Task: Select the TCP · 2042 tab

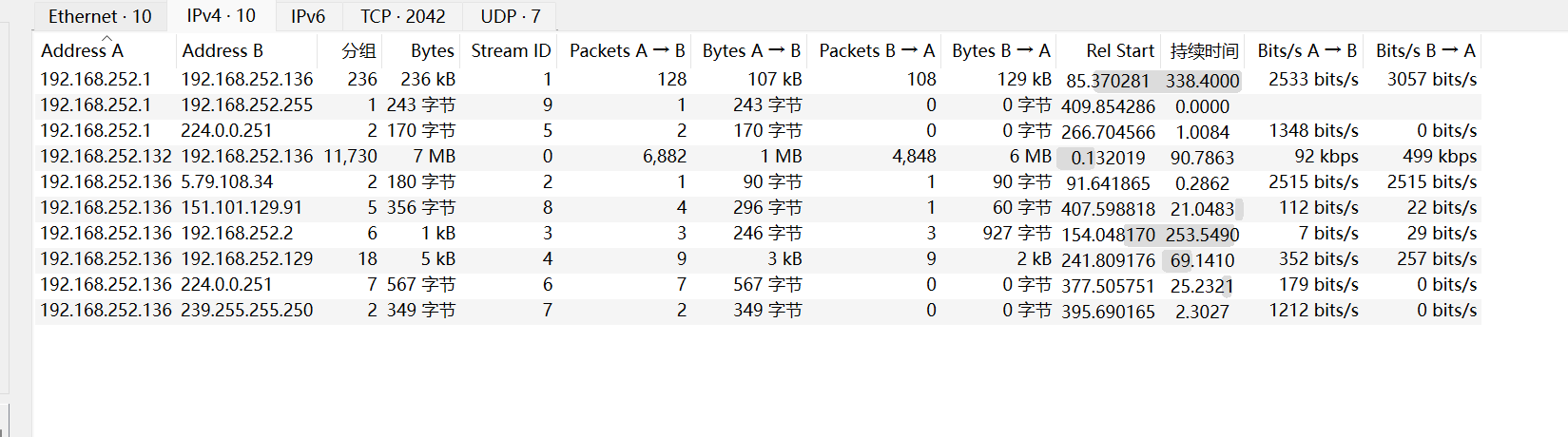Action: (402, 16)
